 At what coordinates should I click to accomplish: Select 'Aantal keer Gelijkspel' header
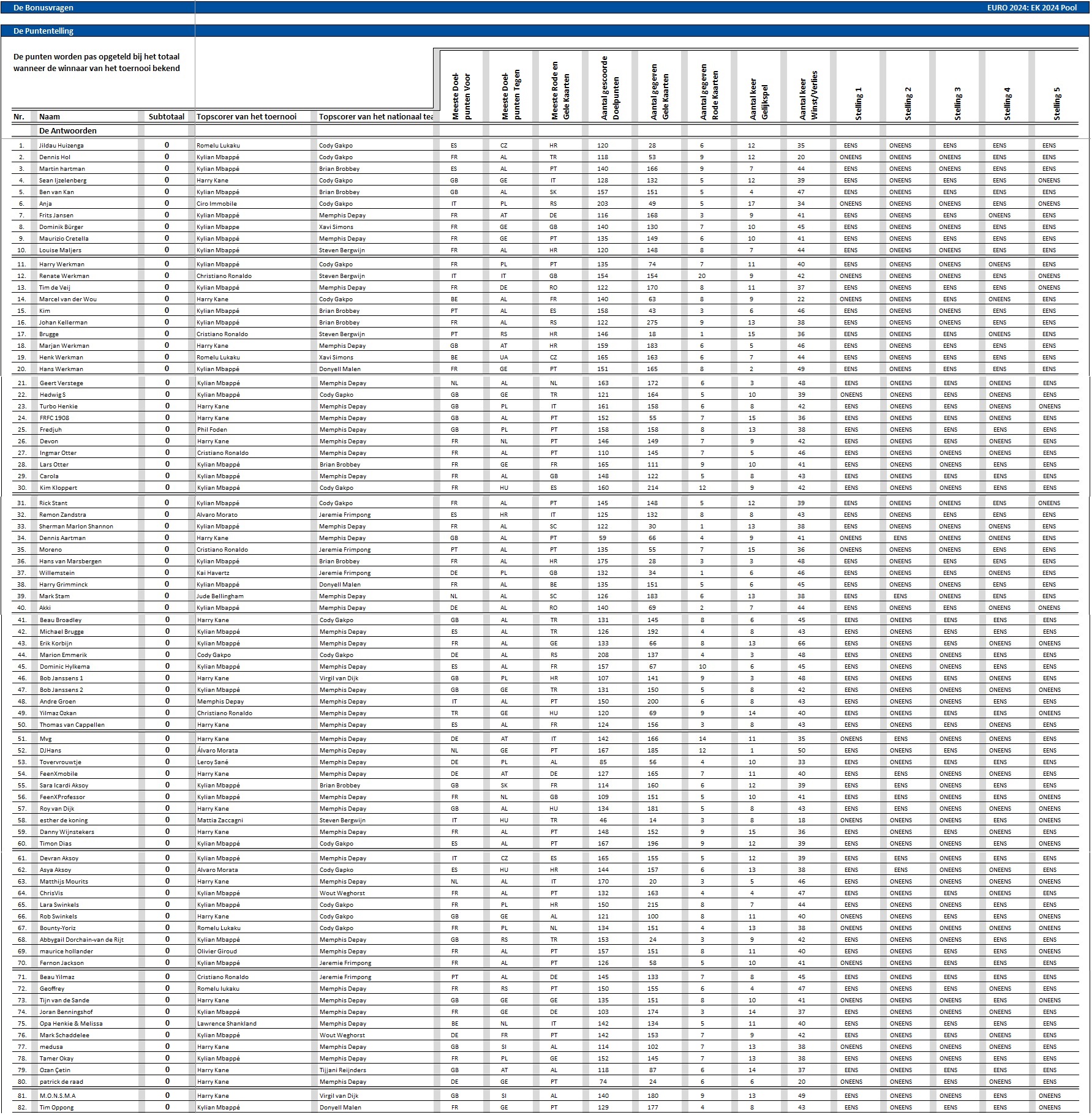click(x=758, y=99)
